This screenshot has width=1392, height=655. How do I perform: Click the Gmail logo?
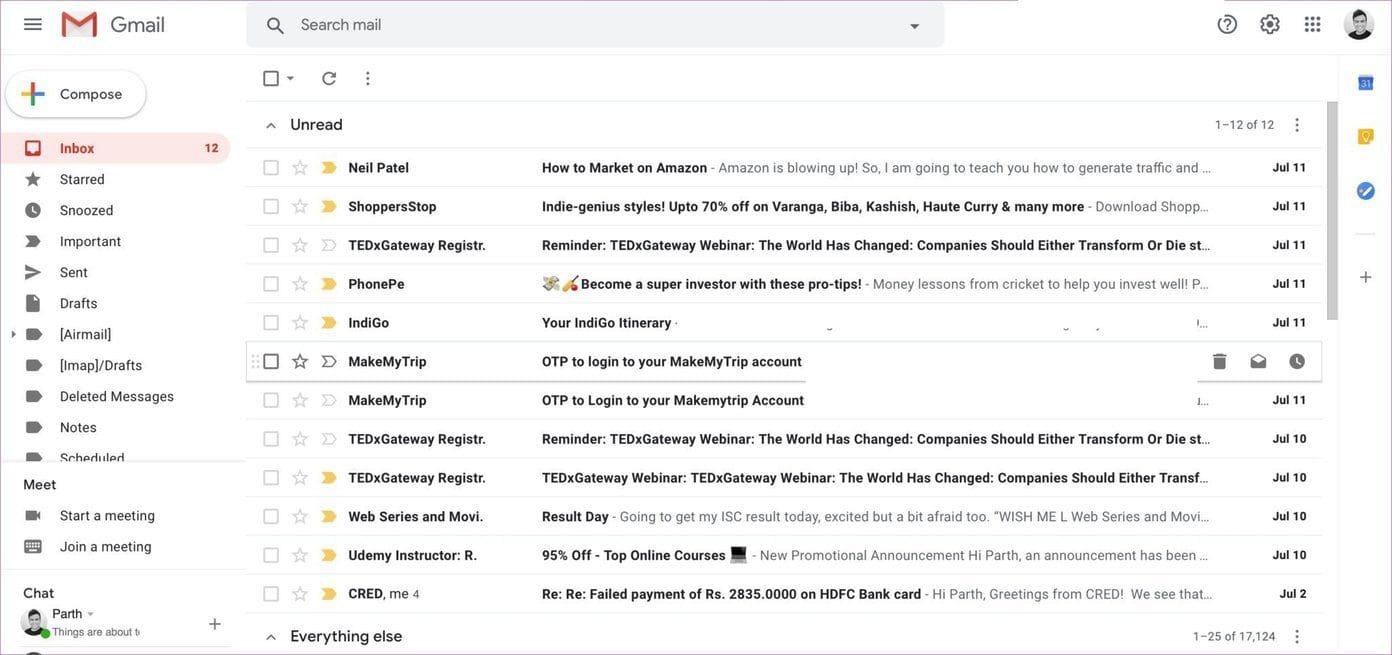pos(113,24)
